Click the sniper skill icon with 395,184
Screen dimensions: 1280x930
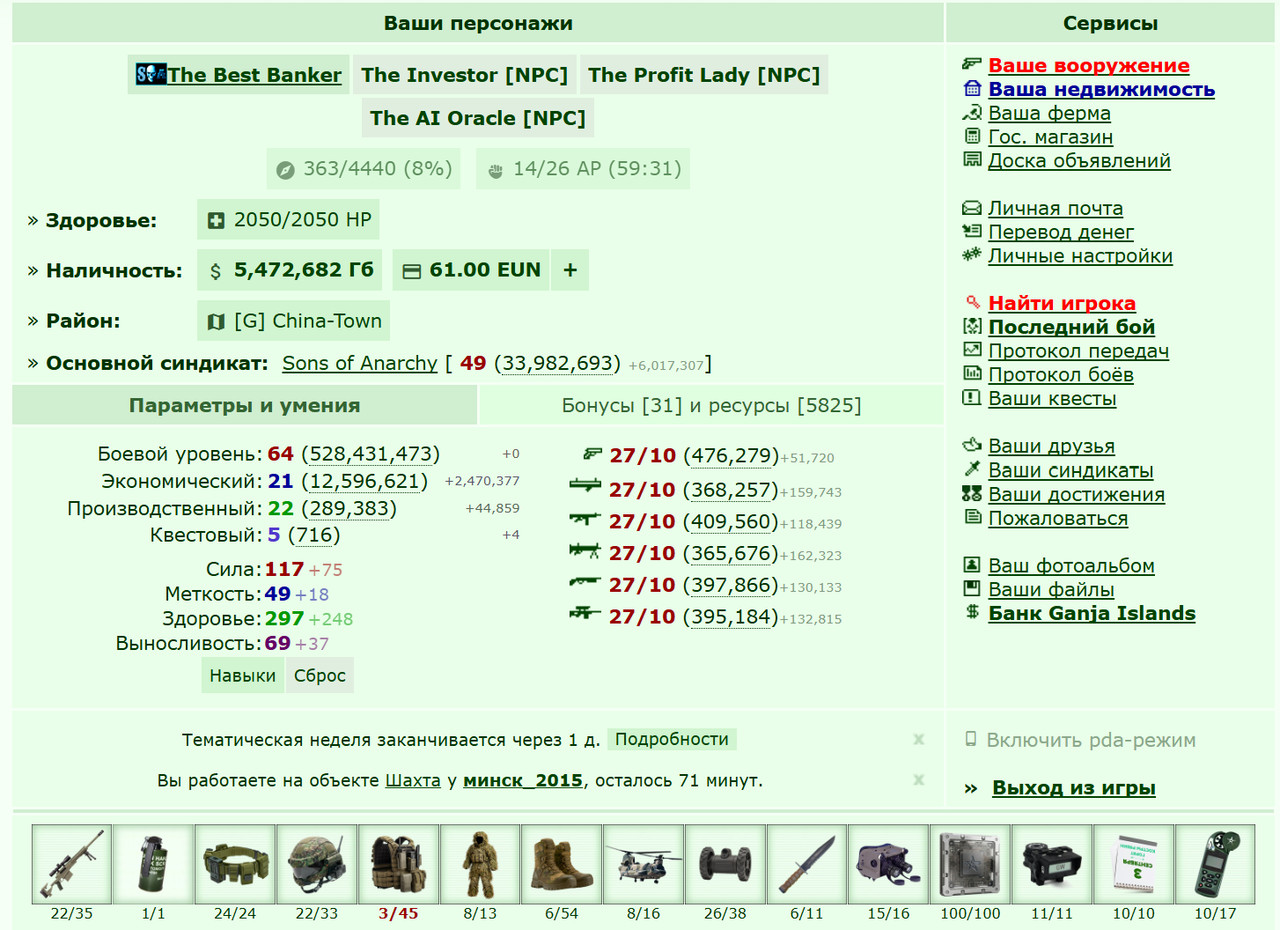coord(585,615)
